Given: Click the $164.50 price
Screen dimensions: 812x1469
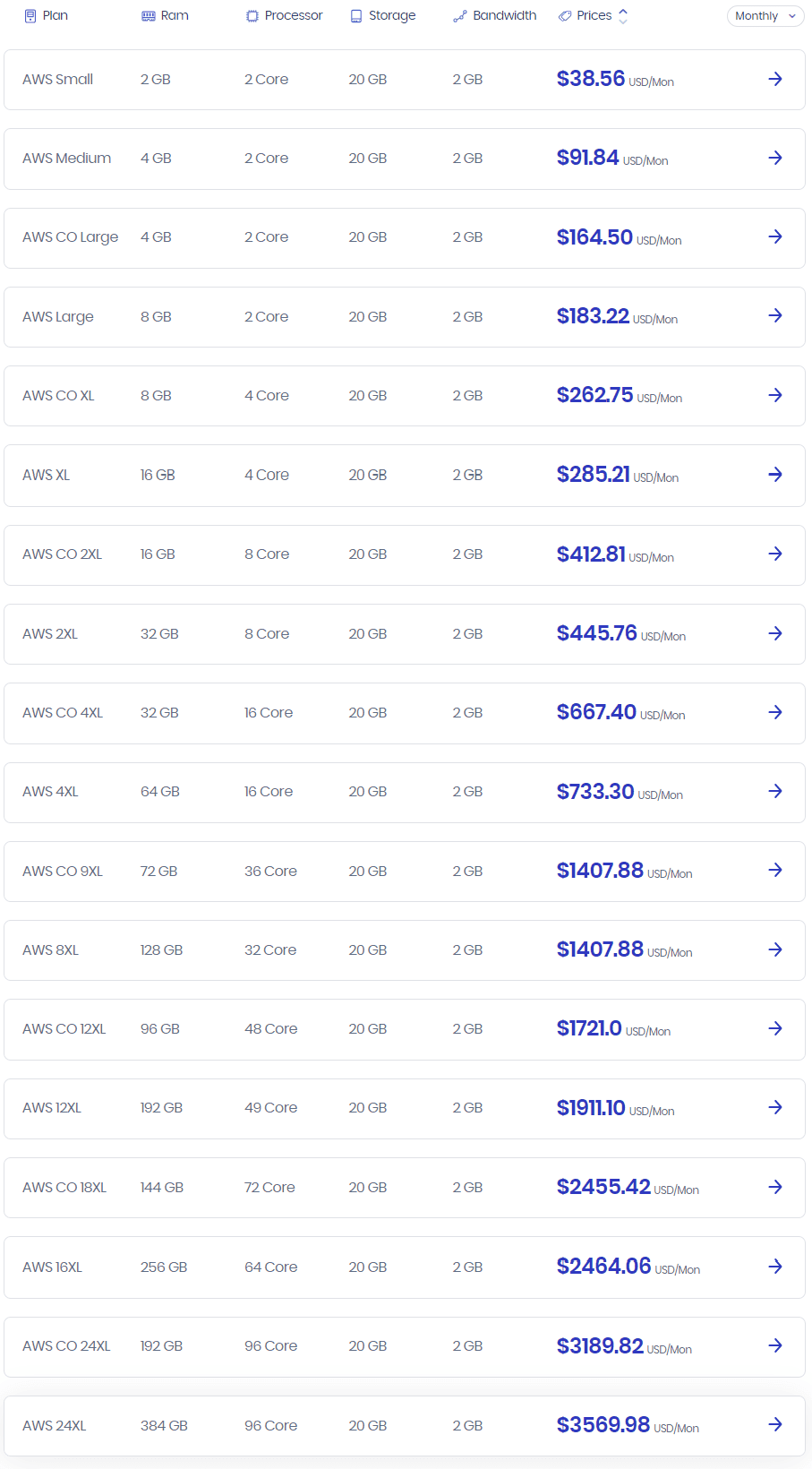Looking at the screenshot, I should click(x=594, y=237).
